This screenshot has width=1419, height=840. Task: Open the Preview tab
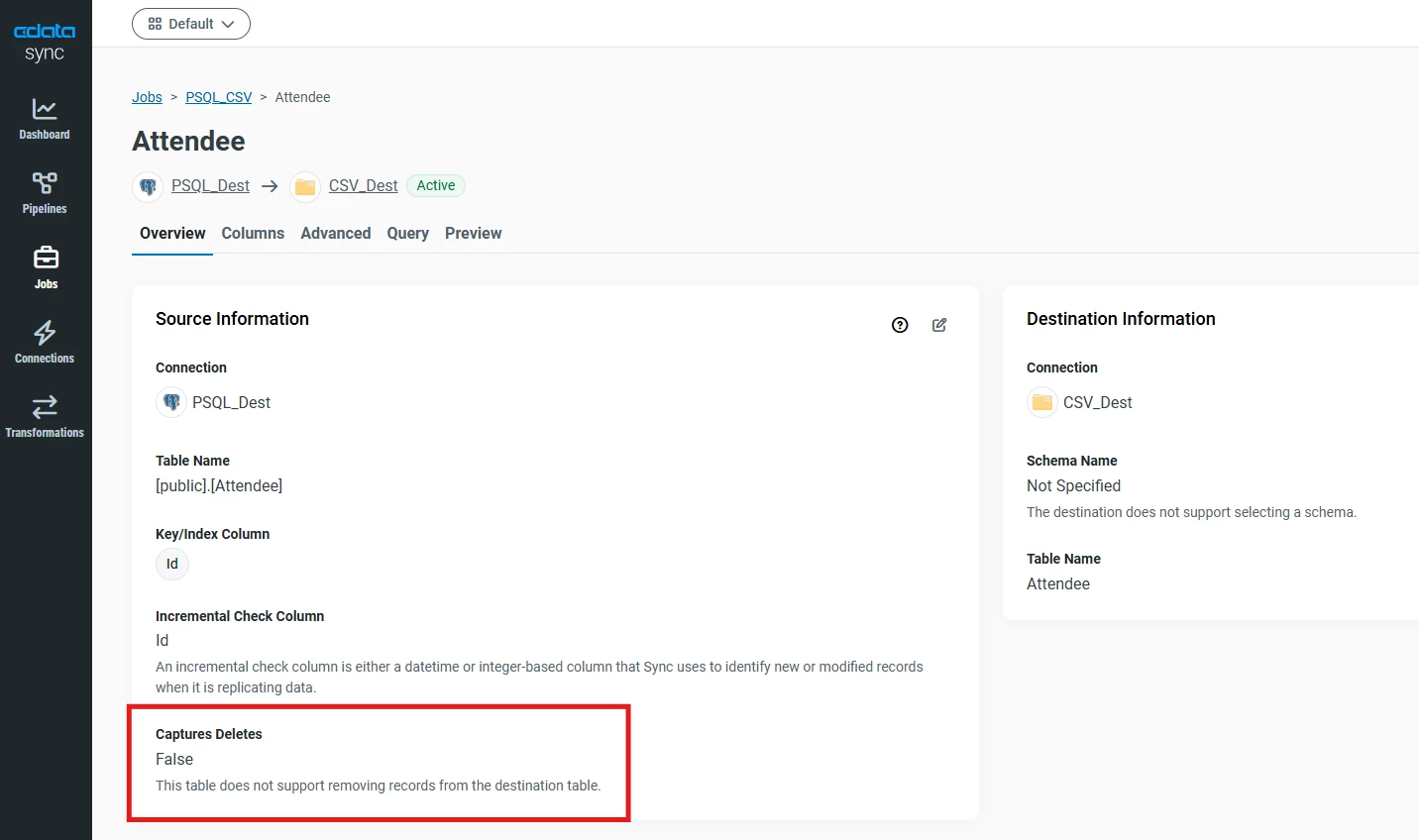click(474, 234)
